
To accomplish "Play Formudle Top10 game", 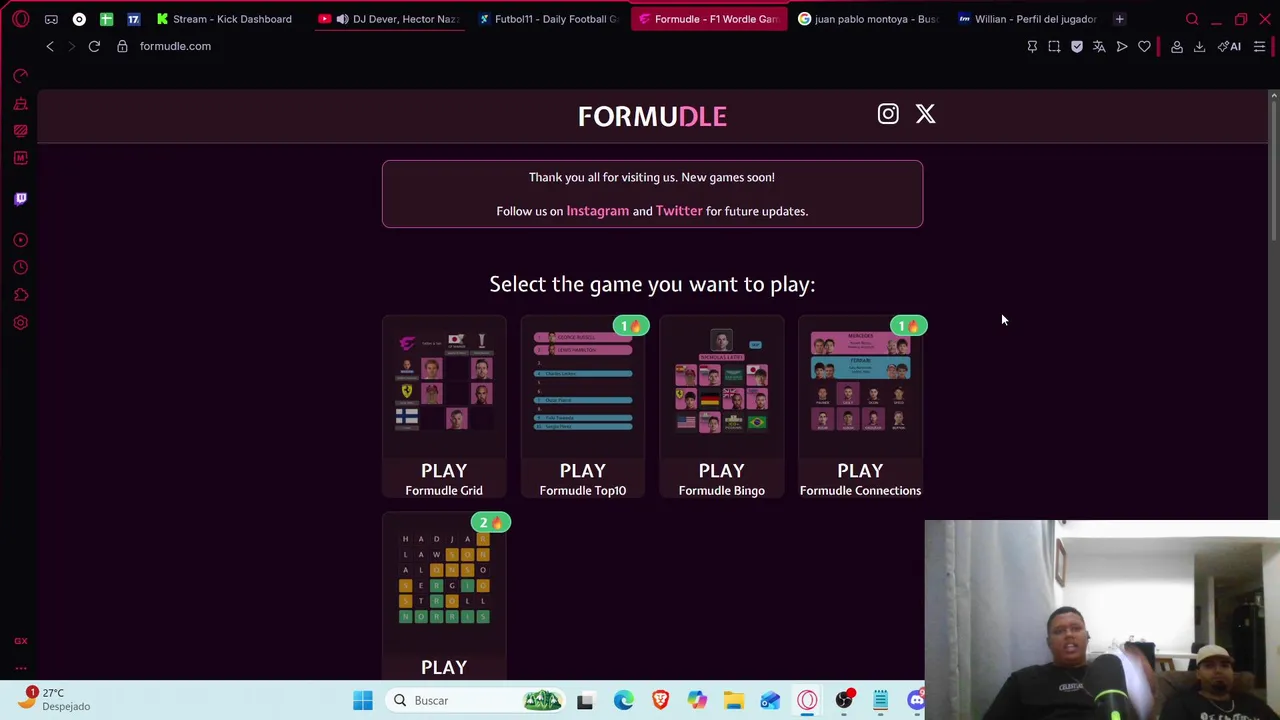I will pos(583,407).
